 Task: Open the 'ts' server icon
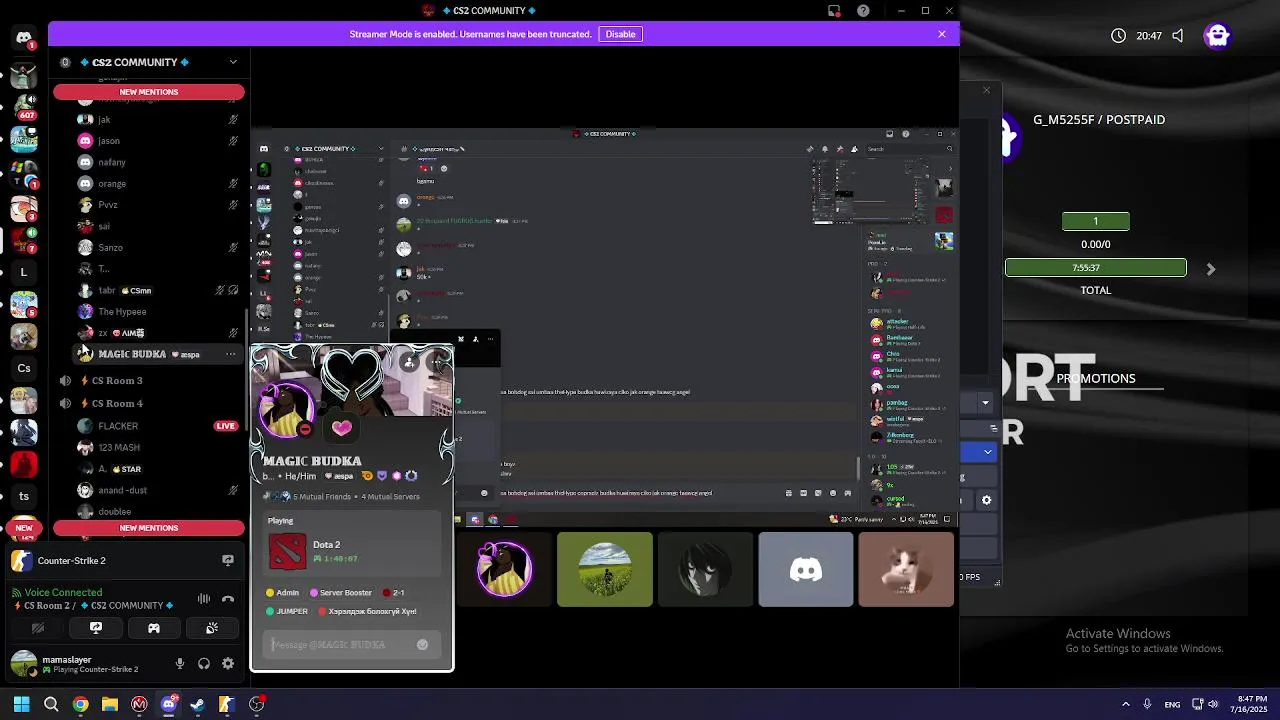[x=24, y=496]
